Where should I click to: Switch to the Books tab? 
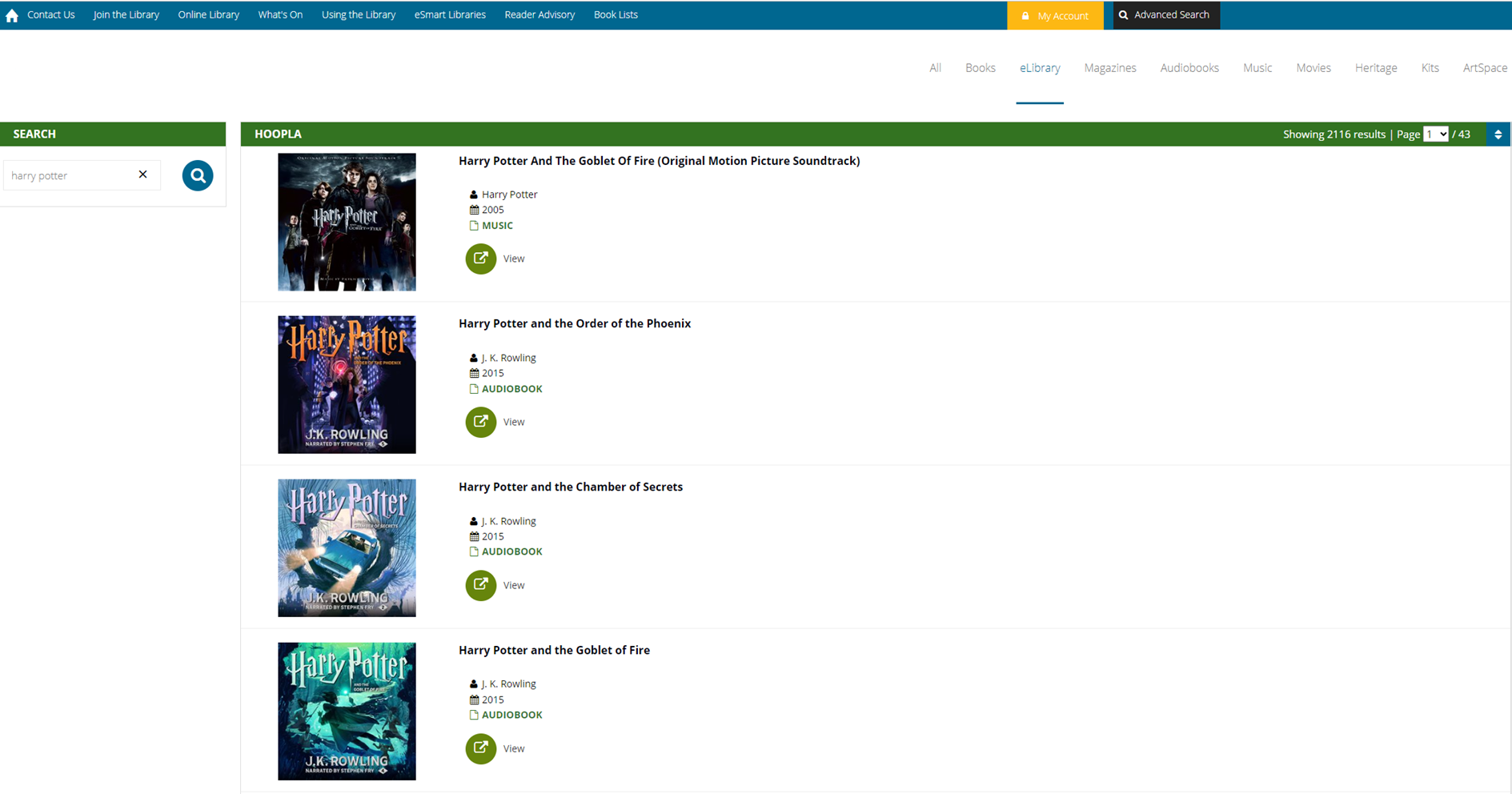(981, 68)
